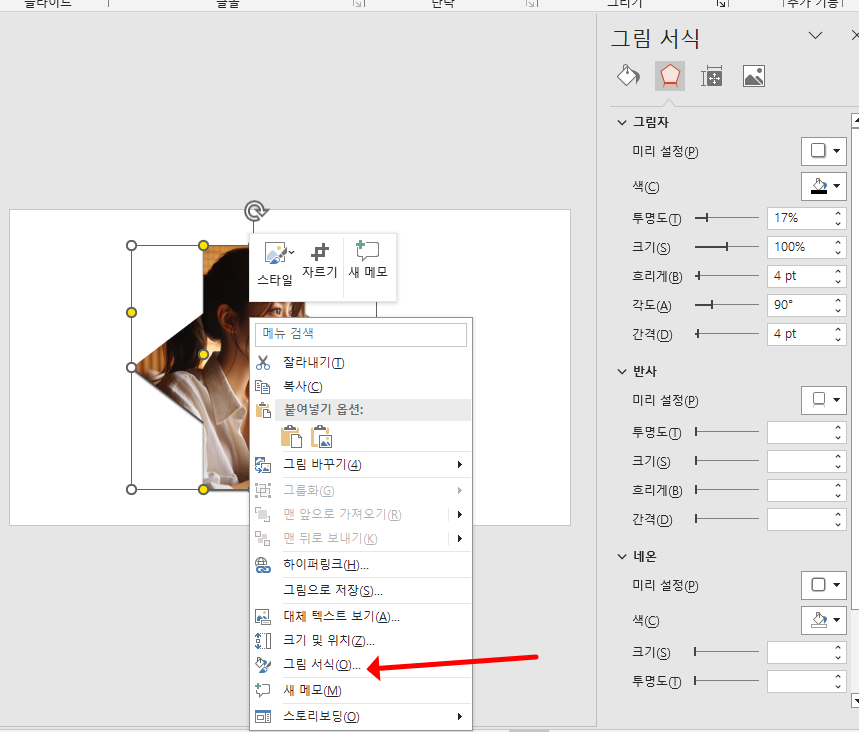The image size is (859, 732).
Task: Open the 반사 미리 설정 preset dropdown
Action: tap(824, 400)
